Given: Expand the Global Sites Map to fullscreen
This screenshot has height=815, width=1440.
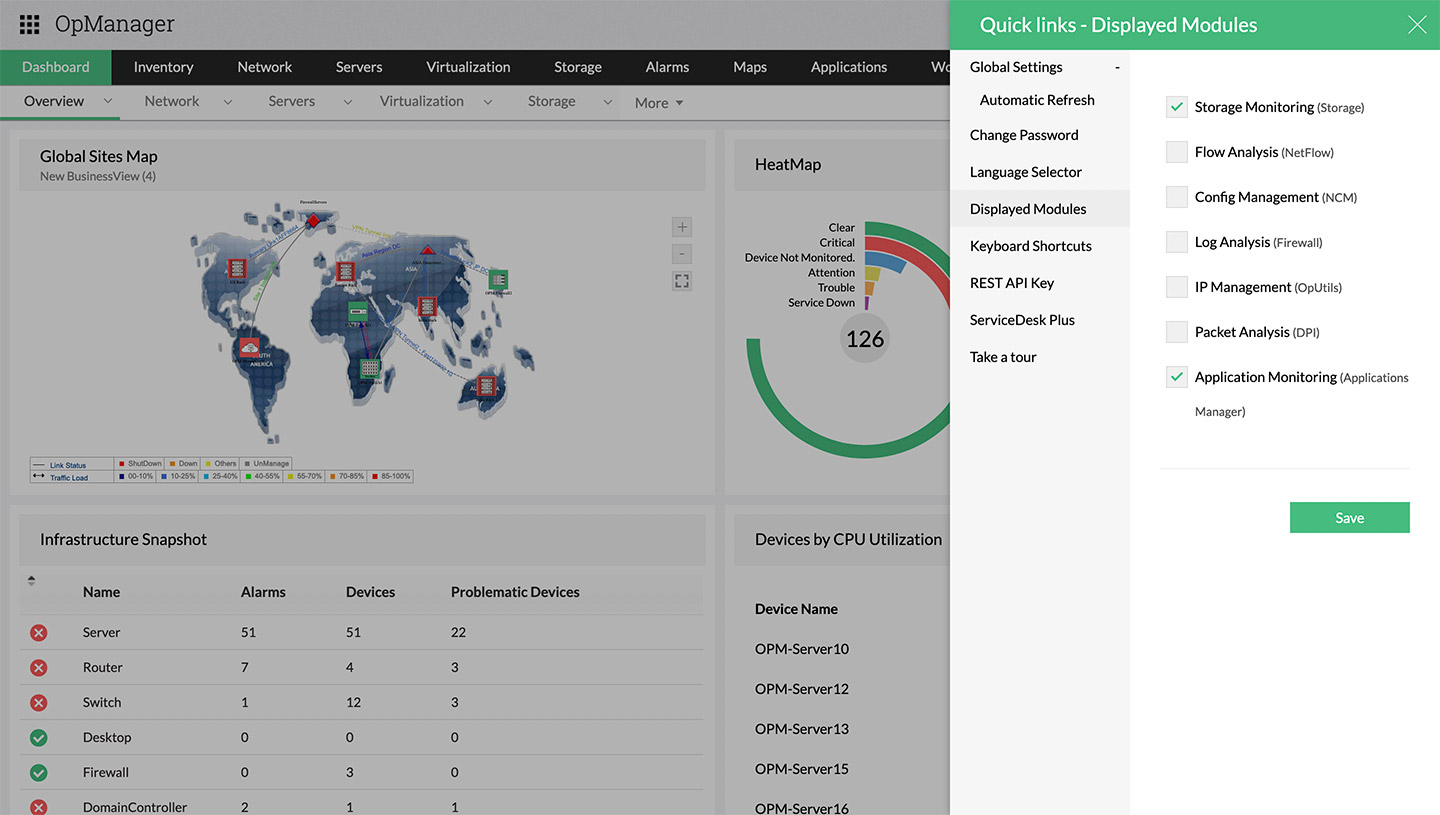Looking at the screenshot, I should (682, 281).
